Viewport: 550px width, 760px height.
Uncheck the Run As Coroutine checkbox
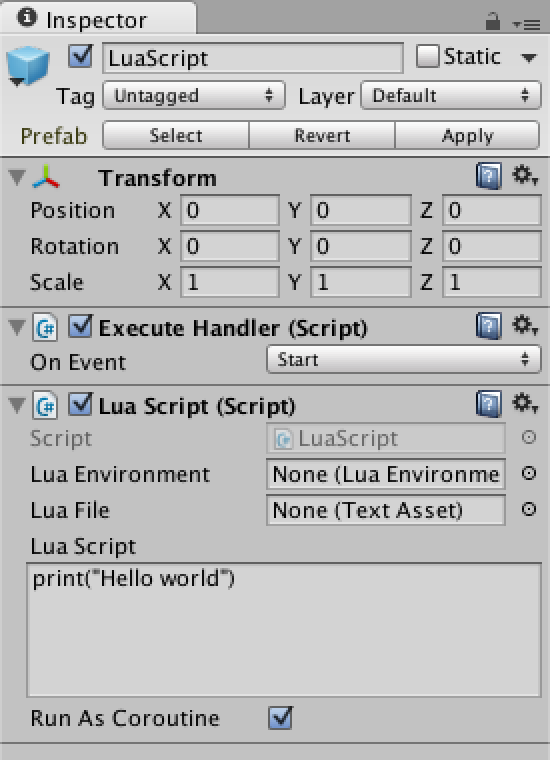click(281, 717)
